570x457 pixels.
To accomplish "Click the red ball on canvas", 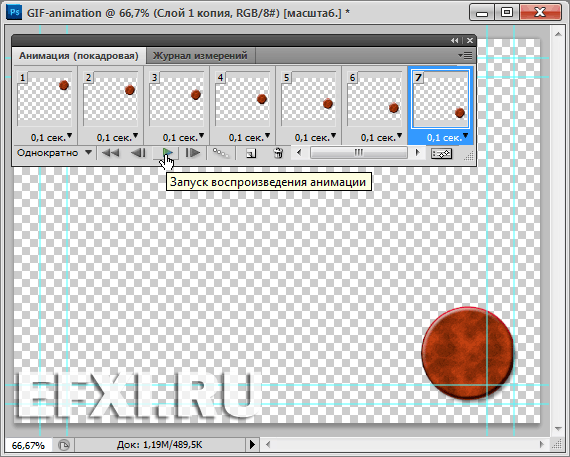I will click(467, 353).
